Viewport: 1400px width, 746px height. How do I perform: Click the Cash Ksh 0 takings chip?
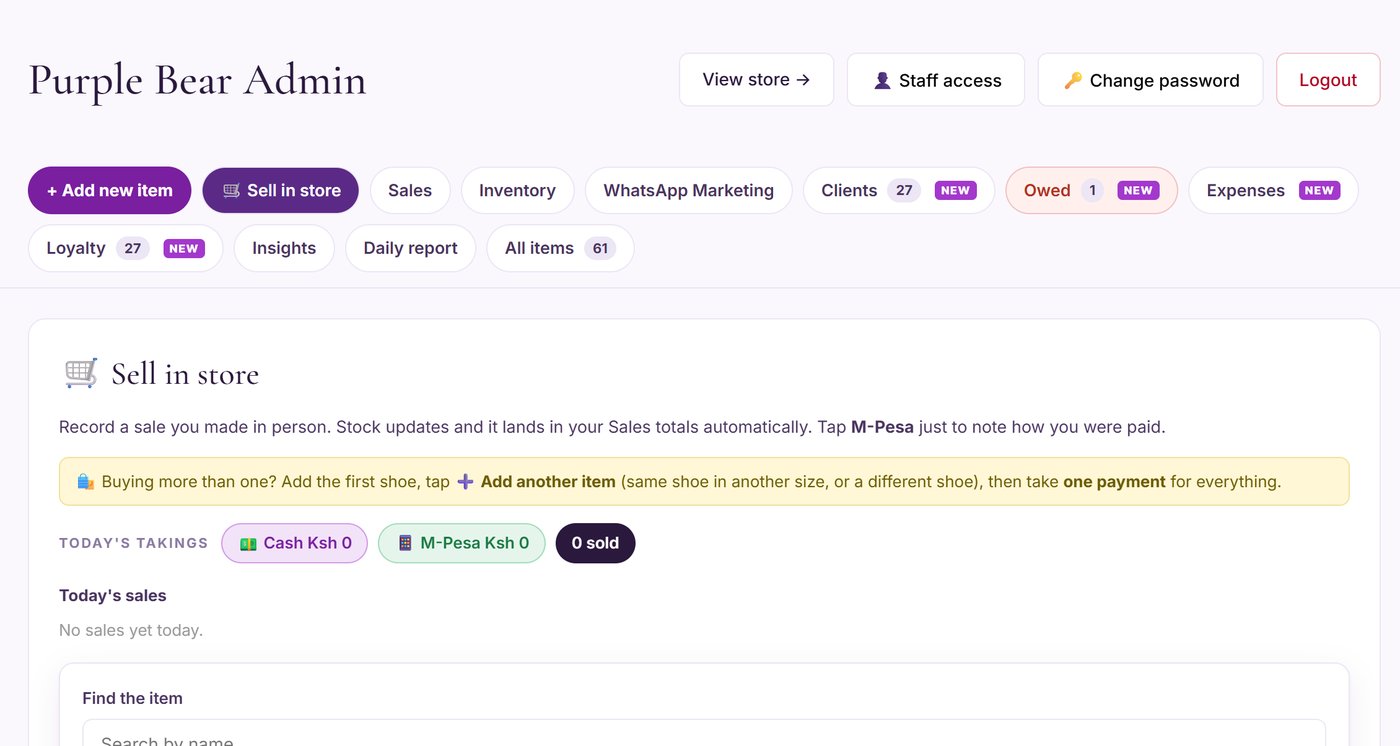tap(295, 544)
